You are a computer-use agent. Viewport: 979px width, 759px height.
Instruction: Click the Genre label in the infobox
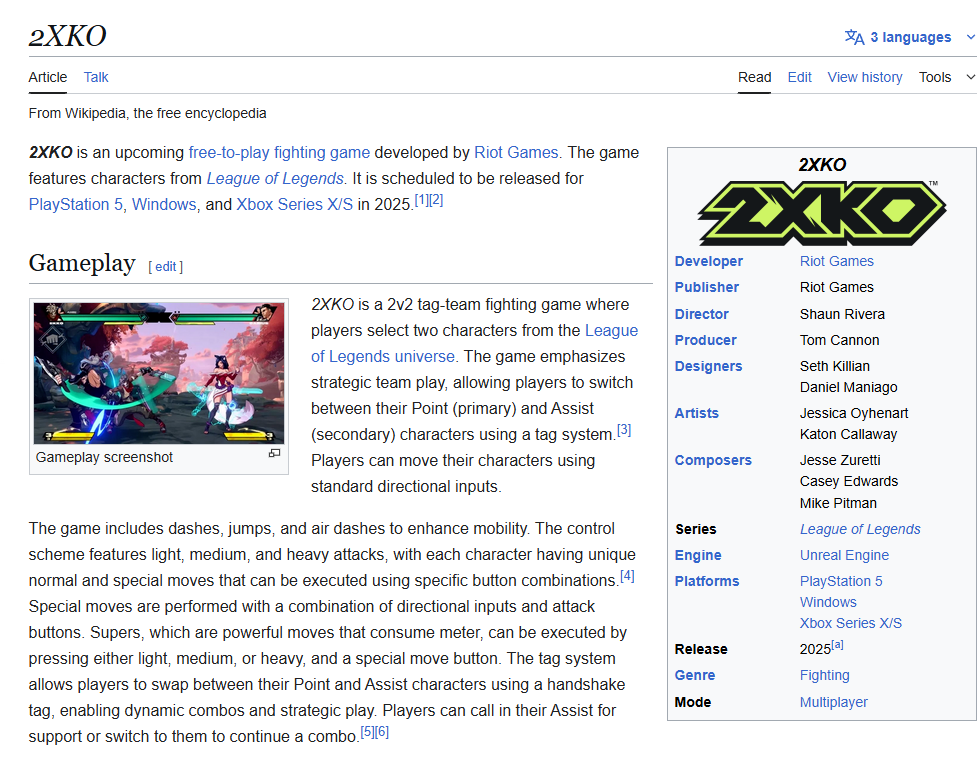point(695,675)
